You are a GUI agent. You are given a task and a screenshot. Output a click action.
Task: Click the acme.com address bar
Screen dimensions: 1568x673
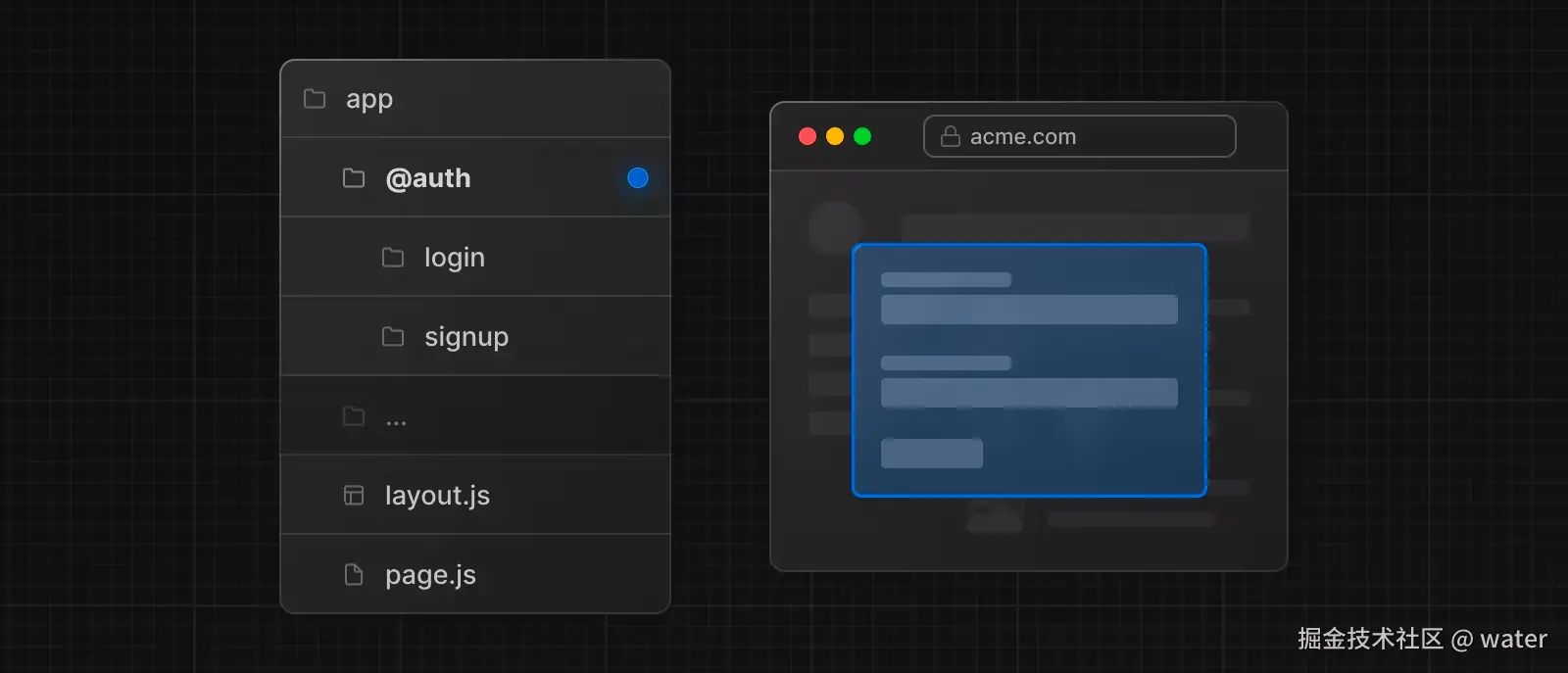pyautogui.click(x=1080, y=136)
